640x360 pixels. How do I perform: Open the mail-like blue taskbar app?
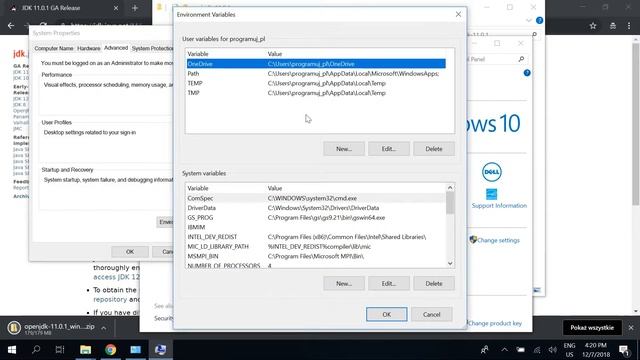136,349
